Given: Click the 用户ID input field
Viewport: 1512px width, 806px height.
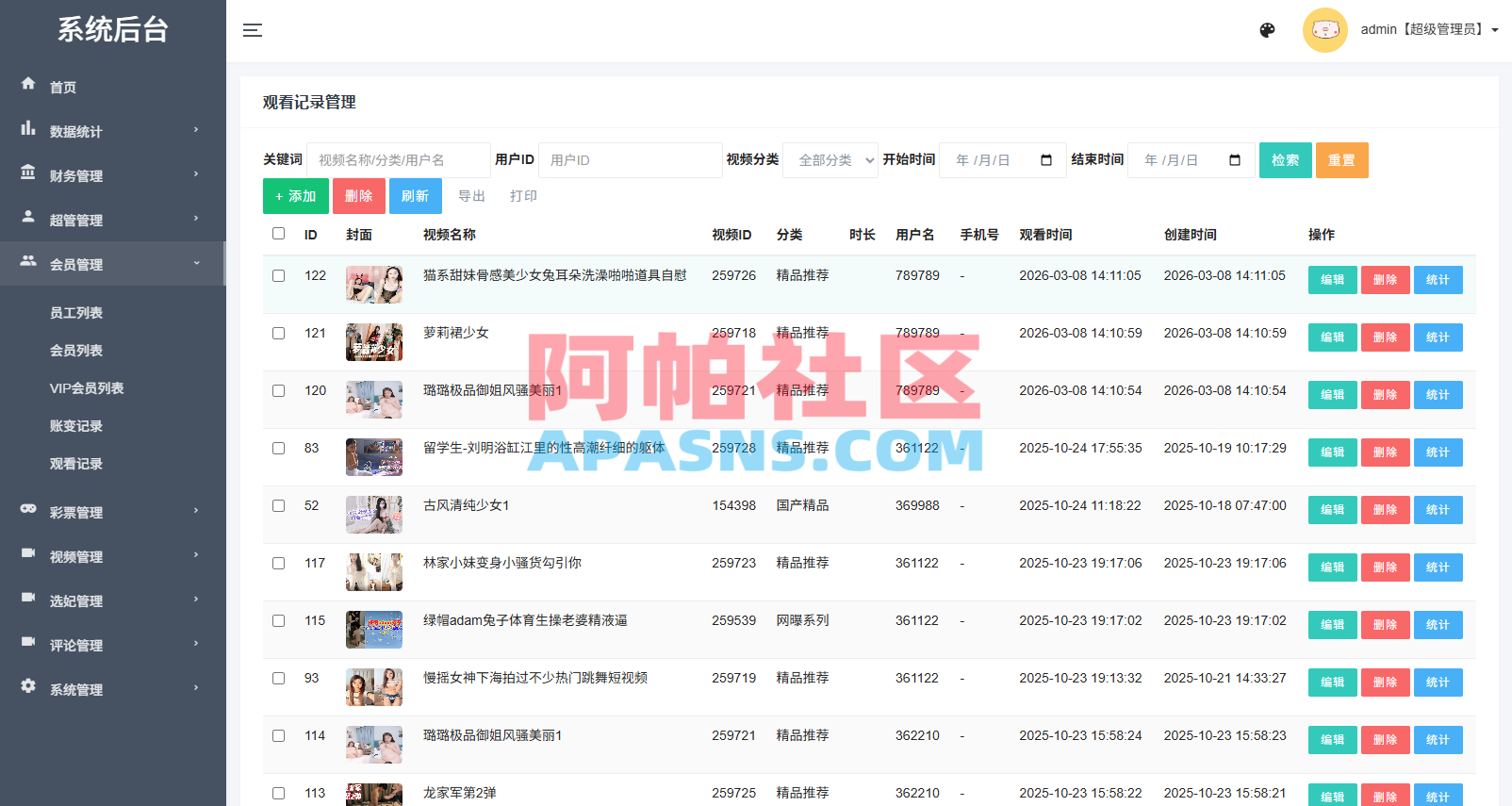Looking at the screenshot, I should coord(631,160).
